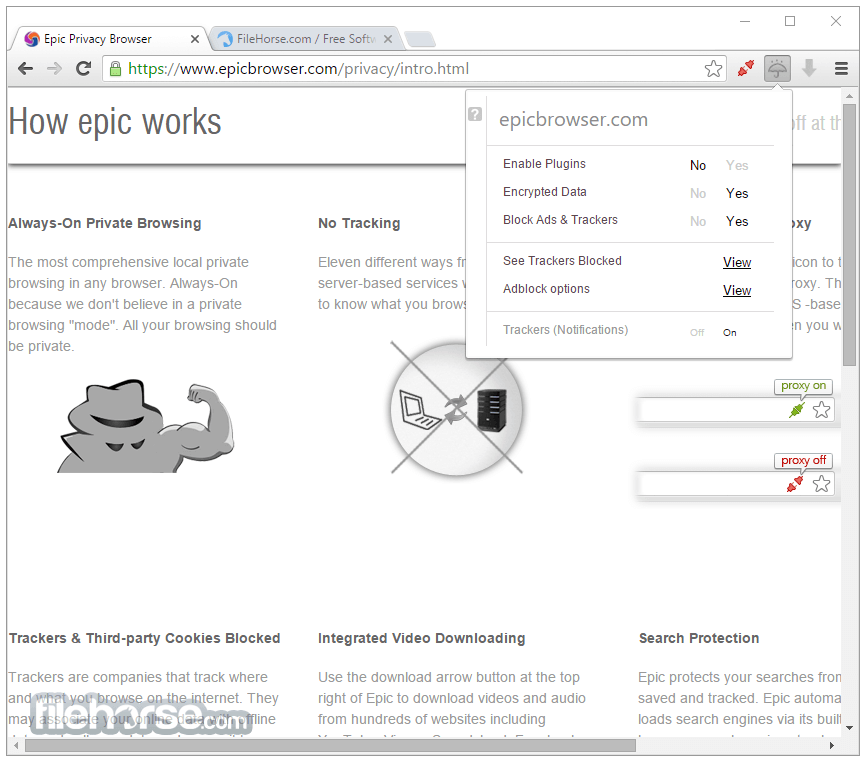Switch to the Epic Privacy Browser tab
867x765 pixels.
108,39
